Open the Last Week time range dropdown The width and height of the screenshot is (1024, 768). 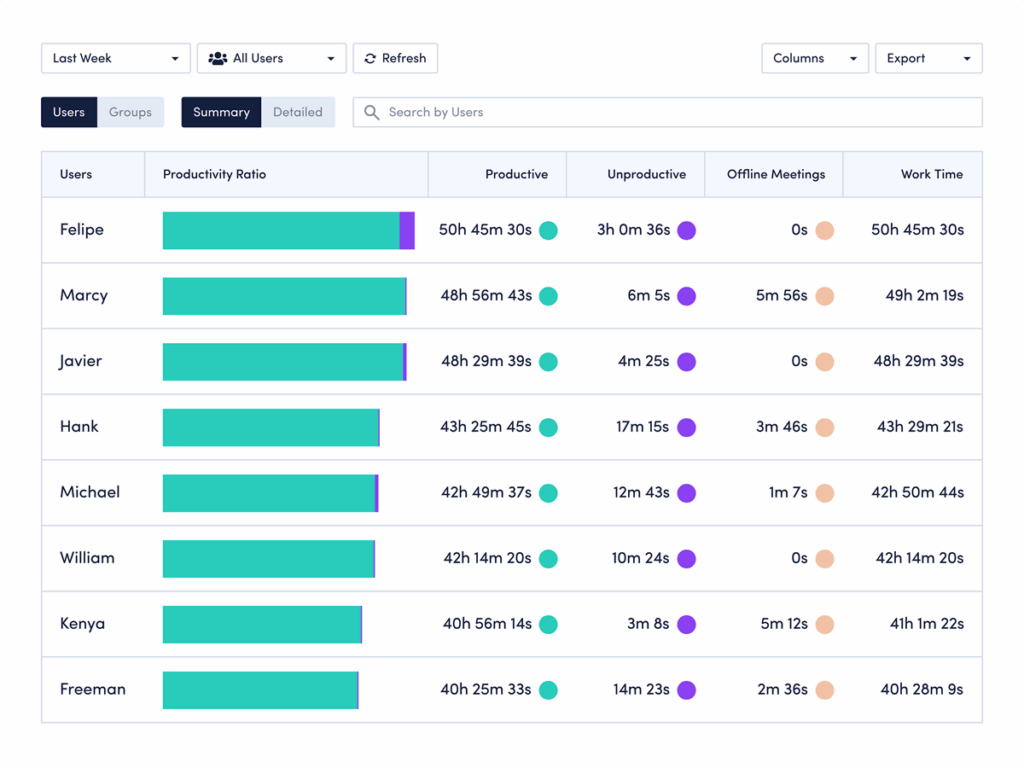click(115, 58)
